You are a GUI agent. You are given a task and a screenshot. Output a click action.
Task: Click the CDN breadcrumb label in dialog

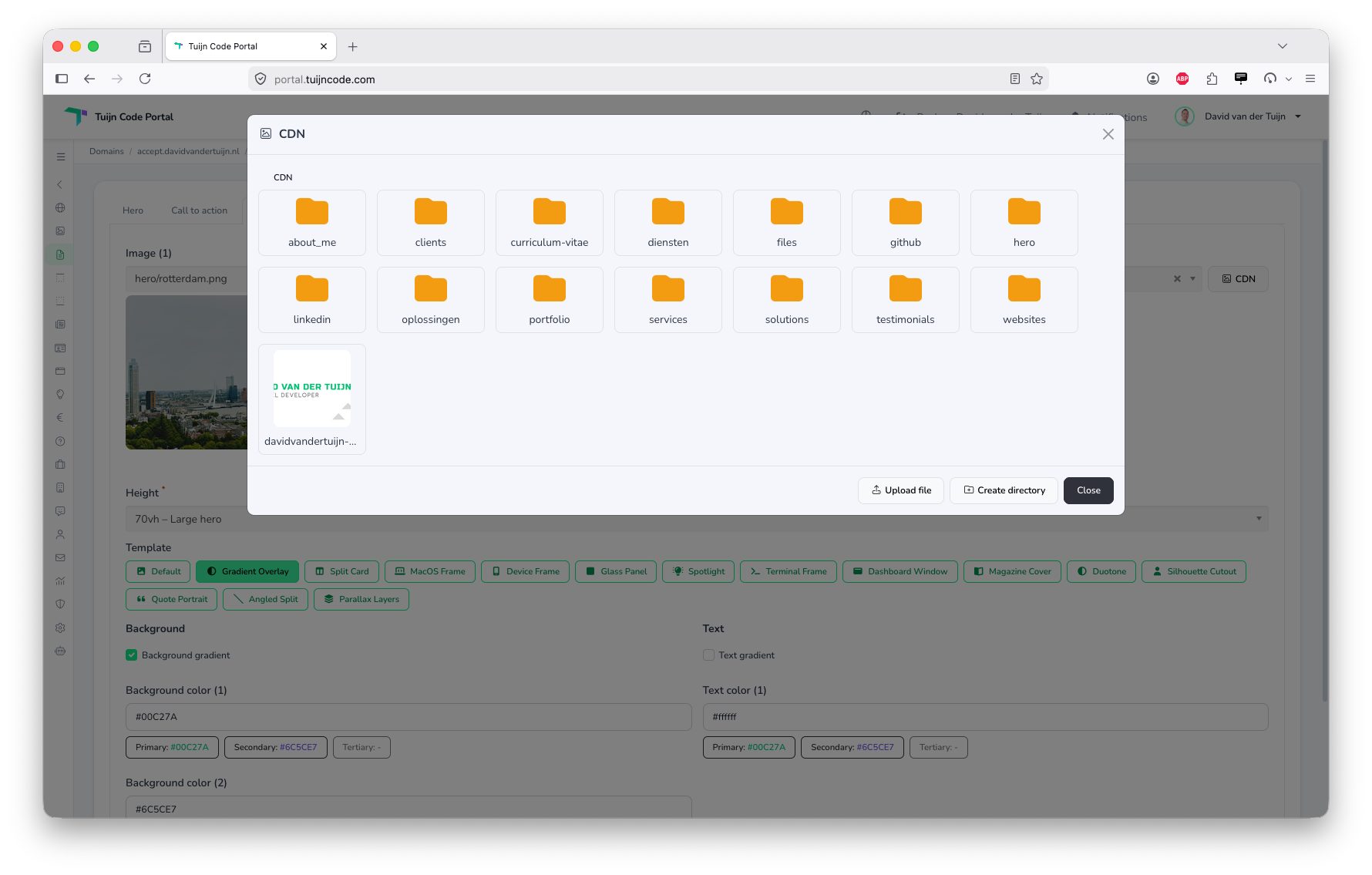283,177
